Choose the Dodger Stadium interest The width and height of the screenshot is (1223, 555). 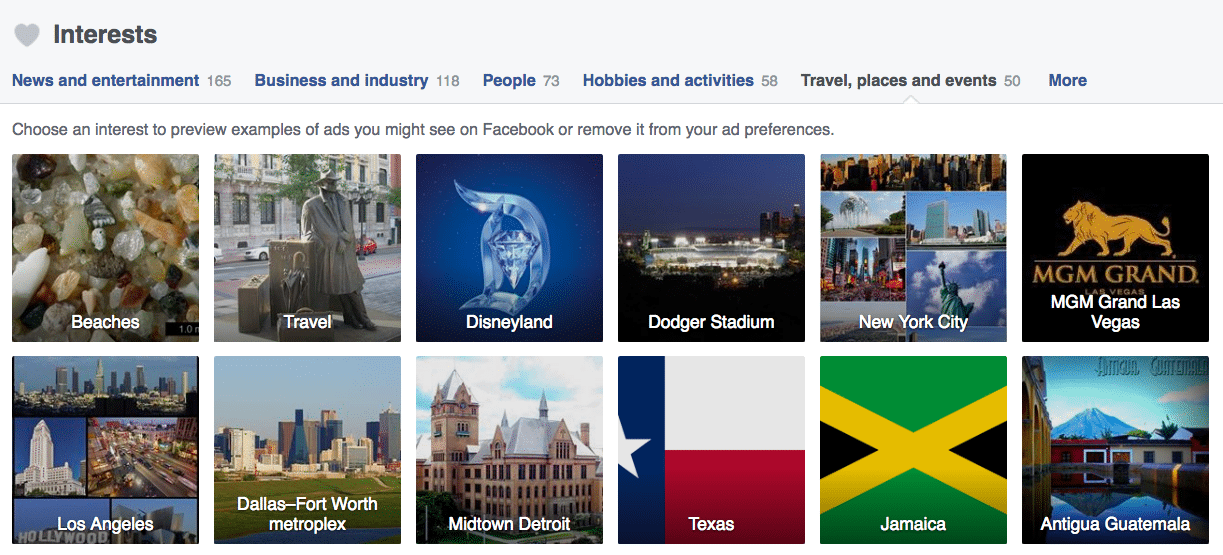coord(711,248)
